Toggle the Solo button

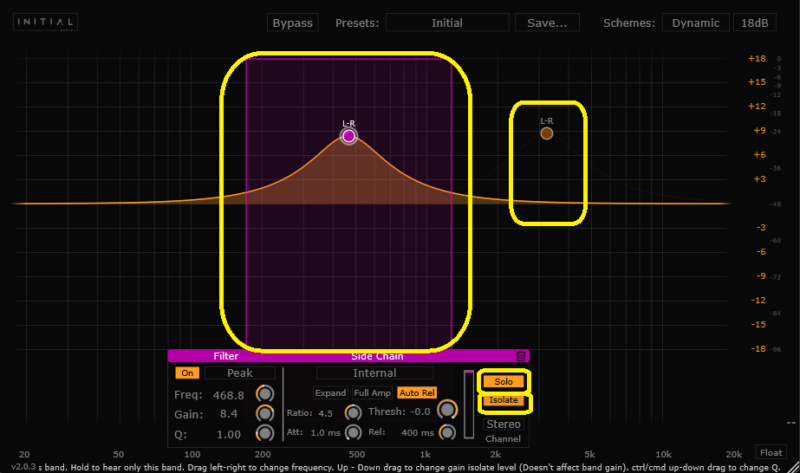coord(503,382)
